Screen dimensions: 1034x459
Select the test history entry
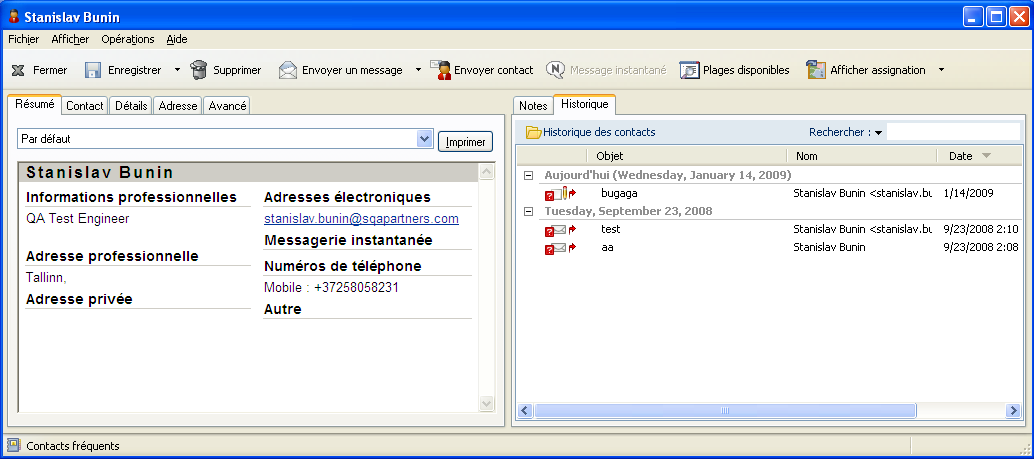(769, 230)
